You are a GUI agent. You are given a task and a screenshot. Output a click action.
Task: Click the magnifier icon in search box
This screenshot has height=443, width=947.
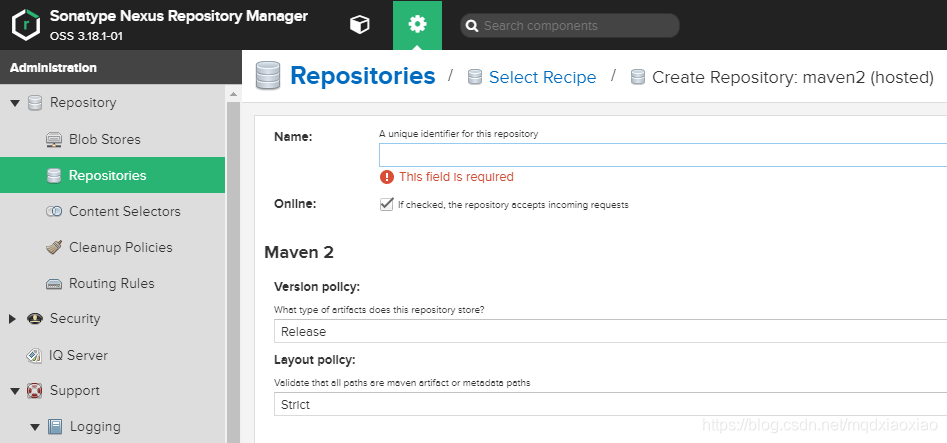click(473, 26)
